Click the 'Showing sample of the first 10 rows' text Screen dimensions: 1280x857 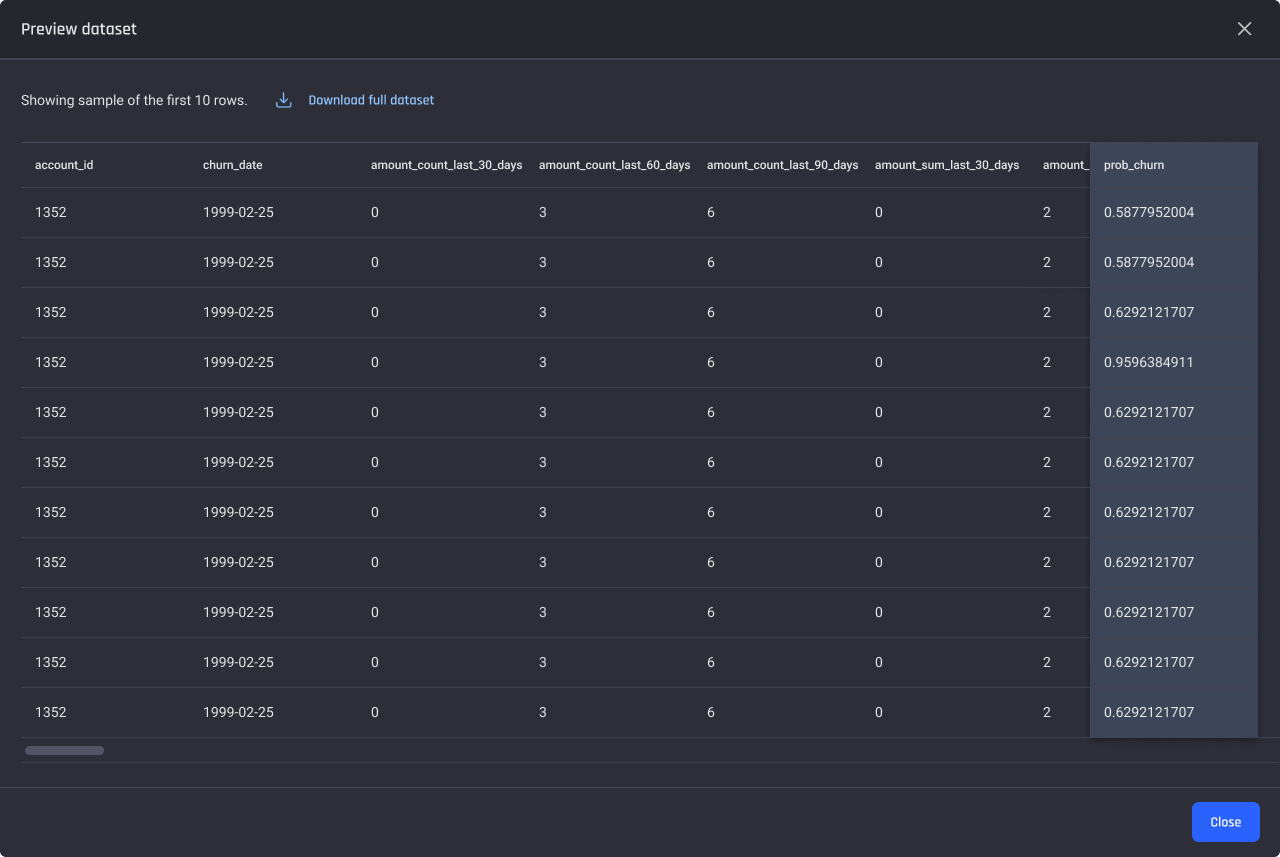click(x=134, y=100)
